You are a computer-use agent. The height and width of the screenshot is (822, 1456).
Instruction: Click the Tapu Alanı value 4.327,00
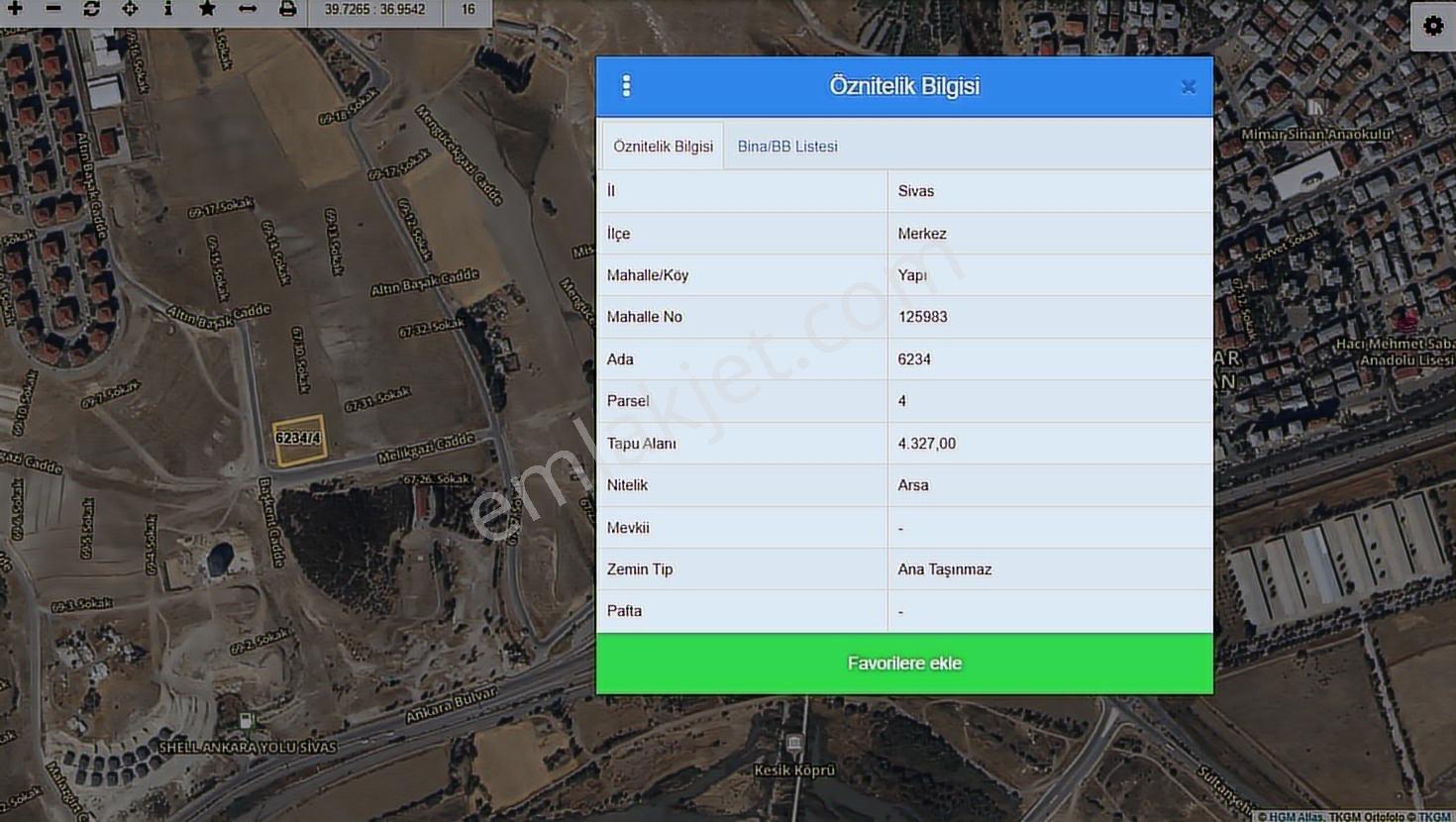(926, 444)
